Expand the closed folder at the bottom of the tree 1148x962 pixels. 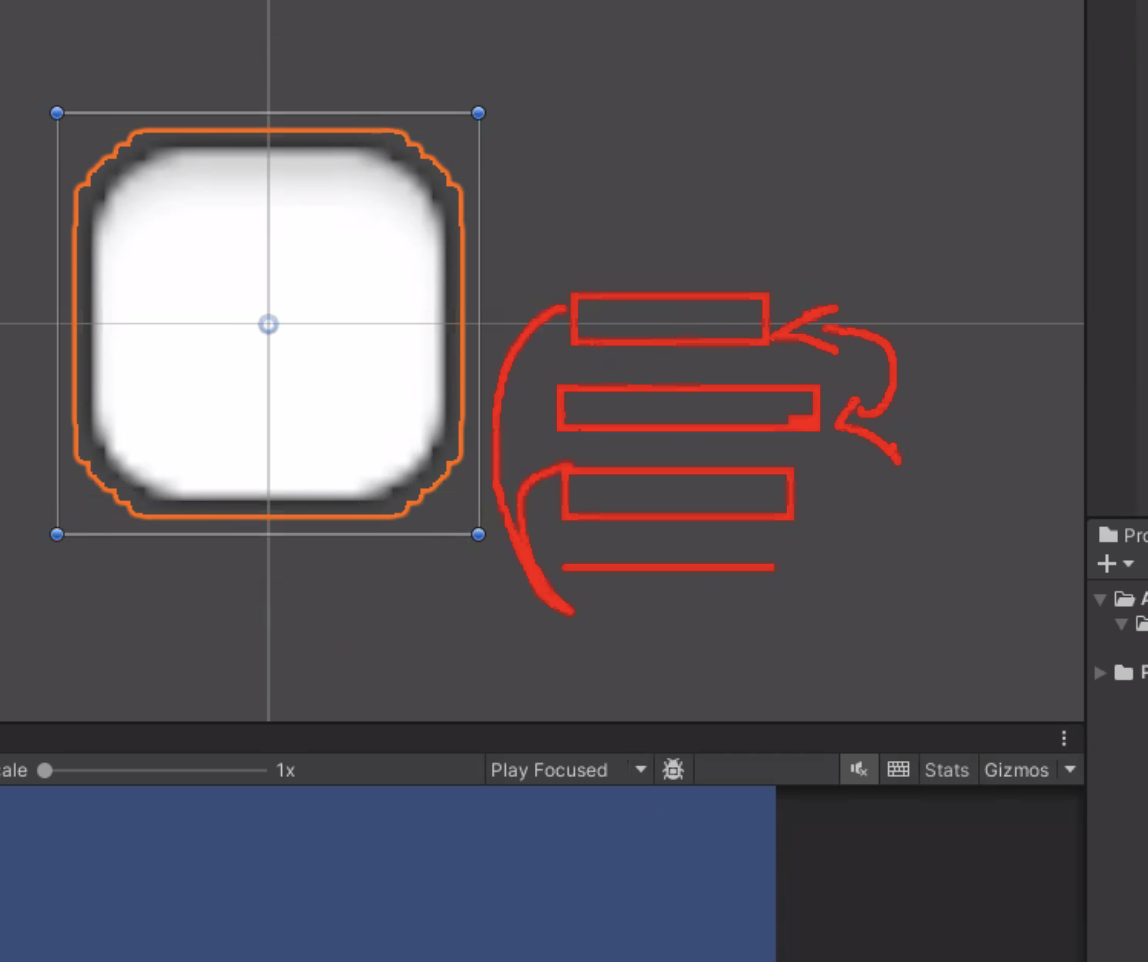click(x=1100, y=673)
